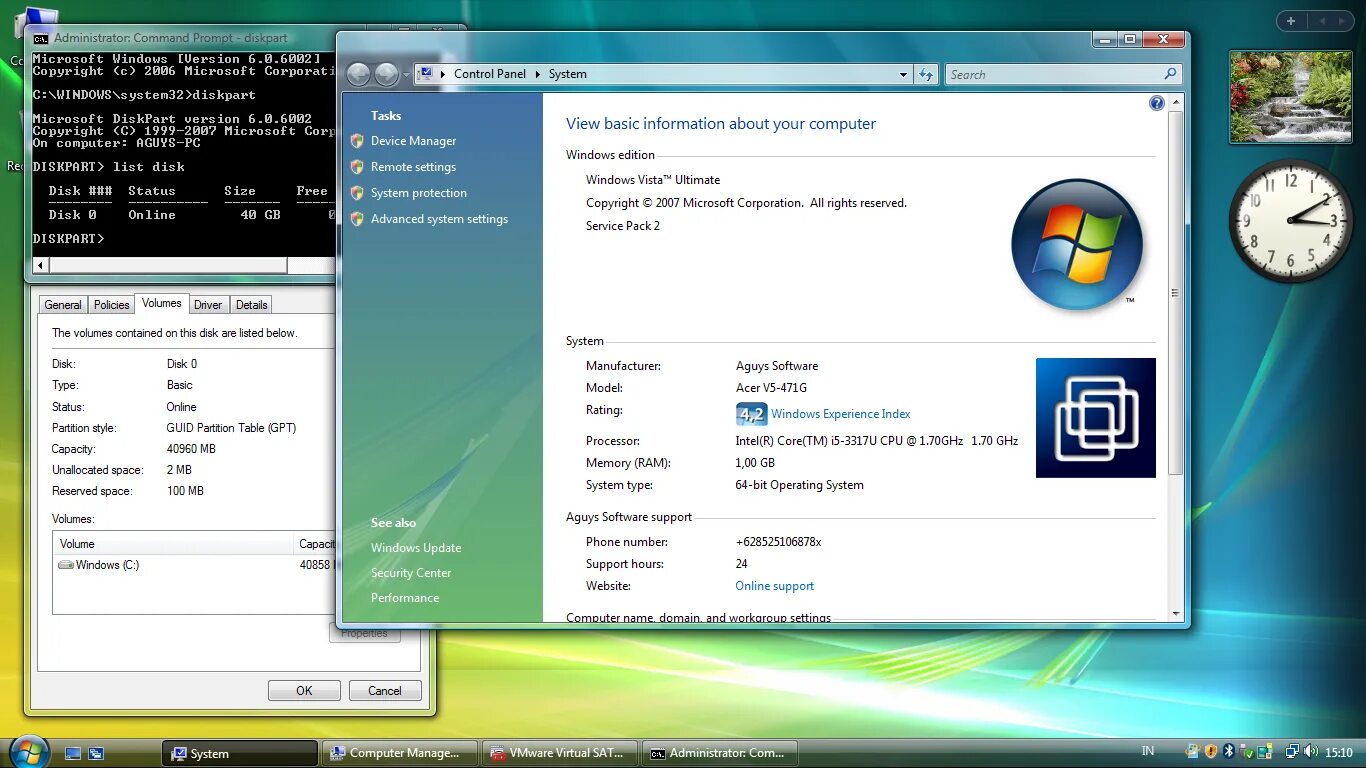Click the Forward arrow in System window
The width and height of the screenshot is (1366, 768).
point(386,74)
